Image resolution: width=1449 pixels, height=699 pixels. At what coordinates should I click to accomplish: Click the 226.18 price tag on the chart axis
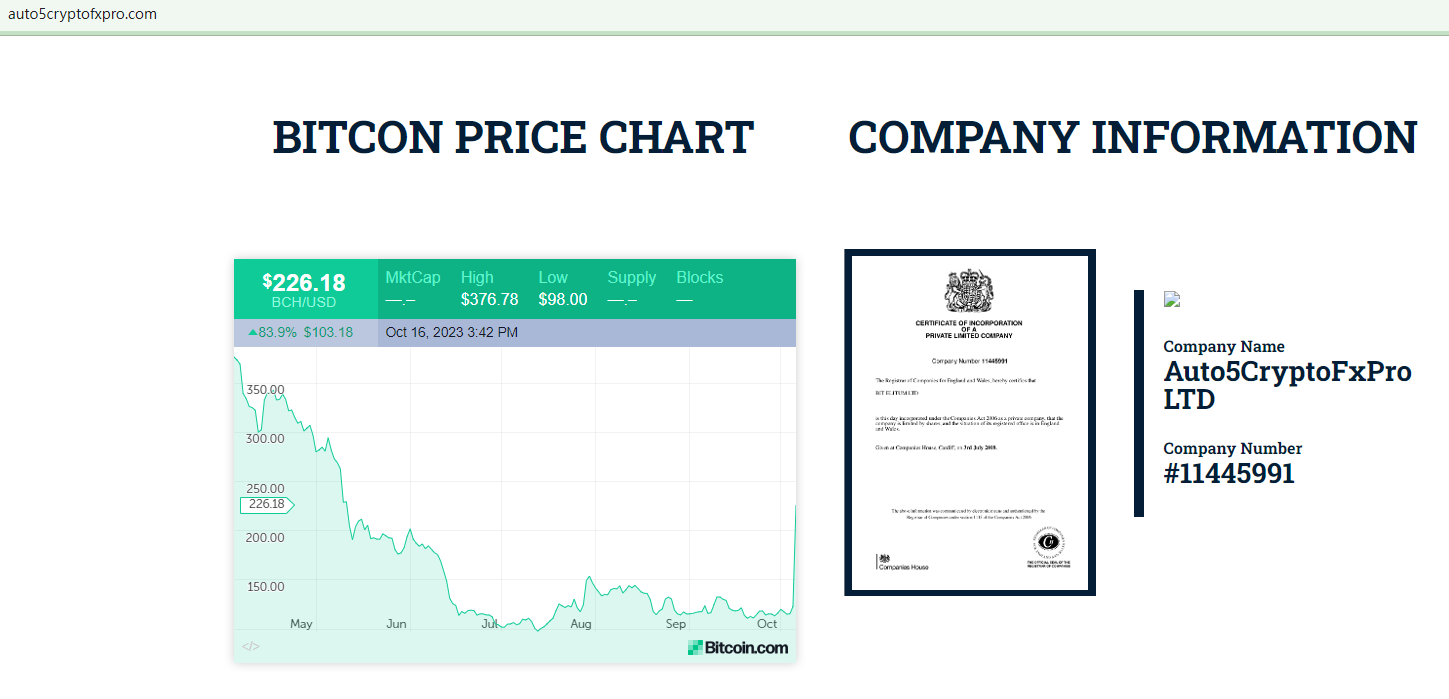(266, 504)
